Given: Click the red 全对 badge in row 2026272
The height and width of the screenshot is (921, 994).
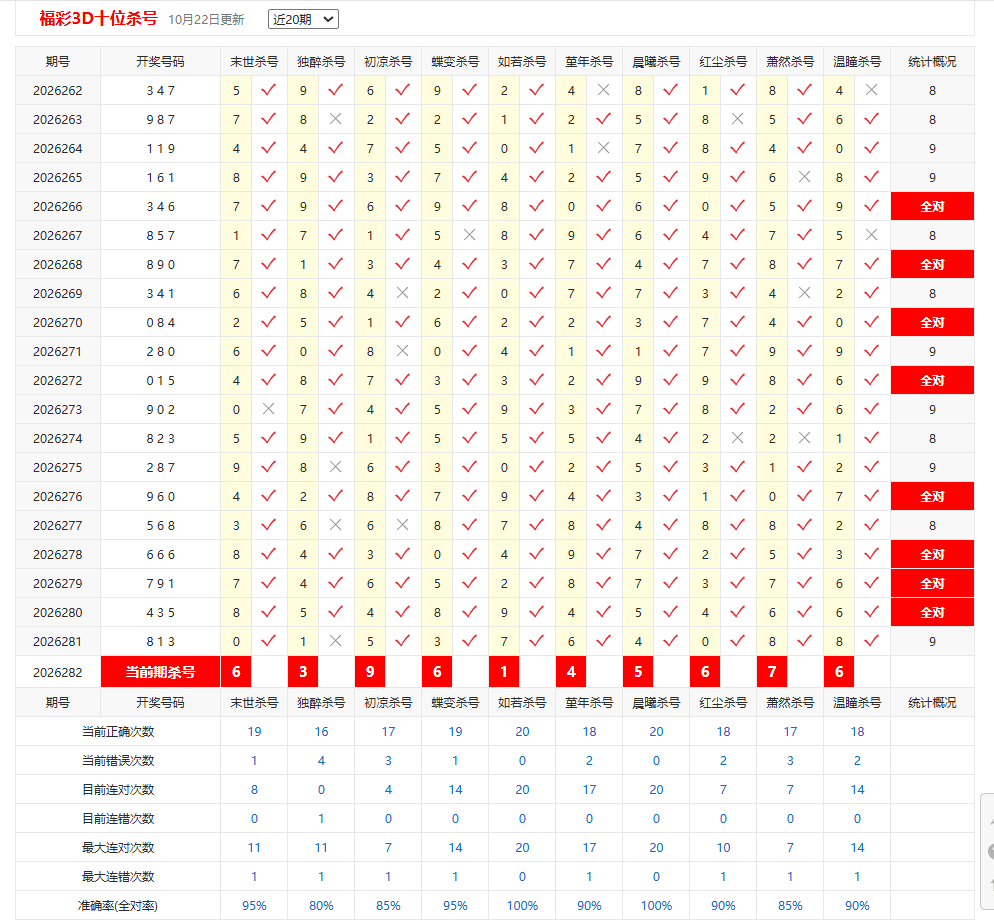Looking at the screenshot, I should [932, 380].
